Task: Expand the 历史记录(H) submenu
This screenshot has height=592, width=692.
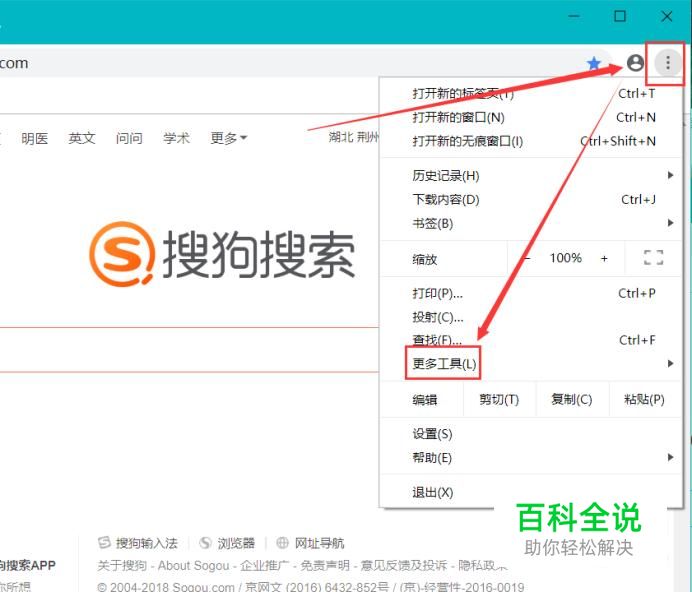Action: pos(530,176)
